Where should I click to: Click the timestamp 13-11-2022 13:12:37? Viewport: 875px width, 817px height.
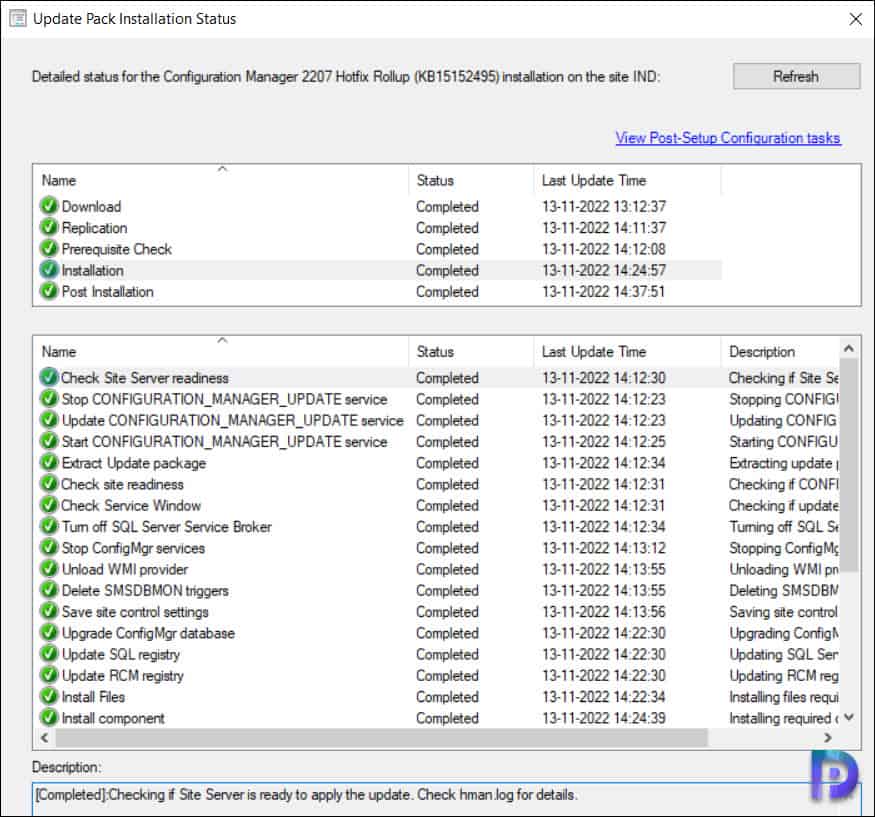pyautogui.click(x=604, y=206)
